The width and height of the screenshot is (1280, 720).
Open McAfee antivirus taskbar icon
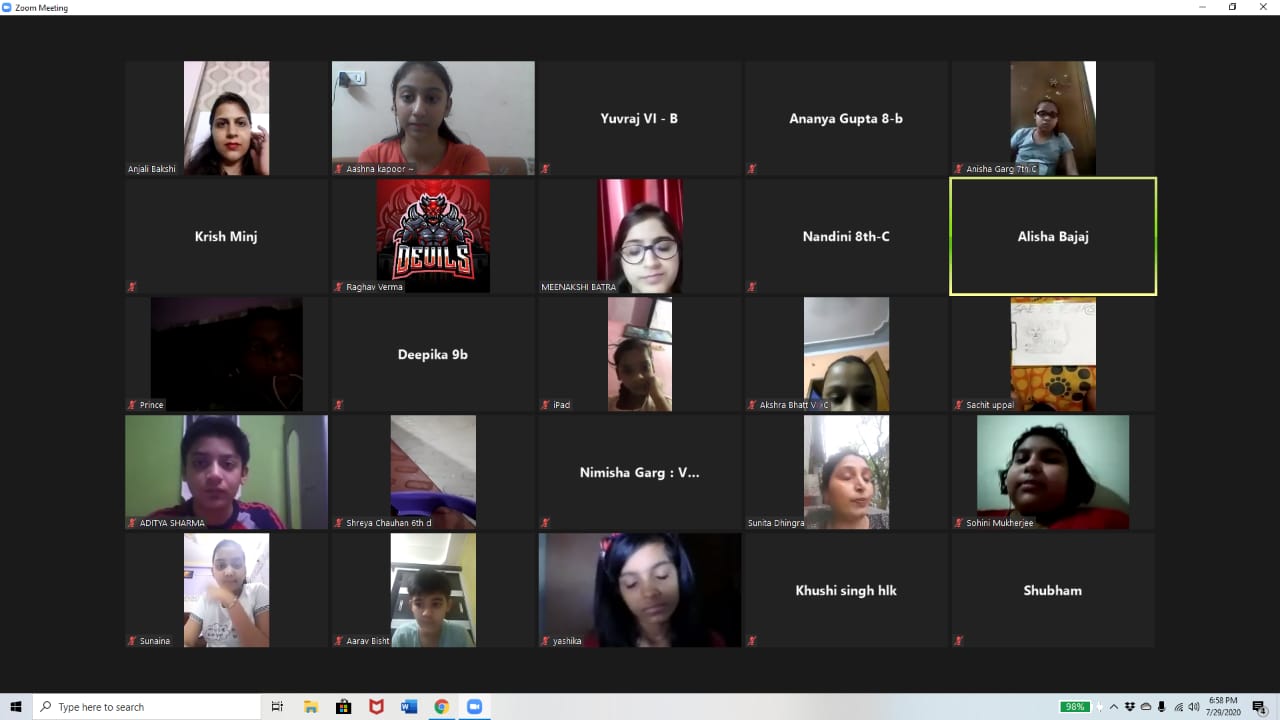pos(376,707)
